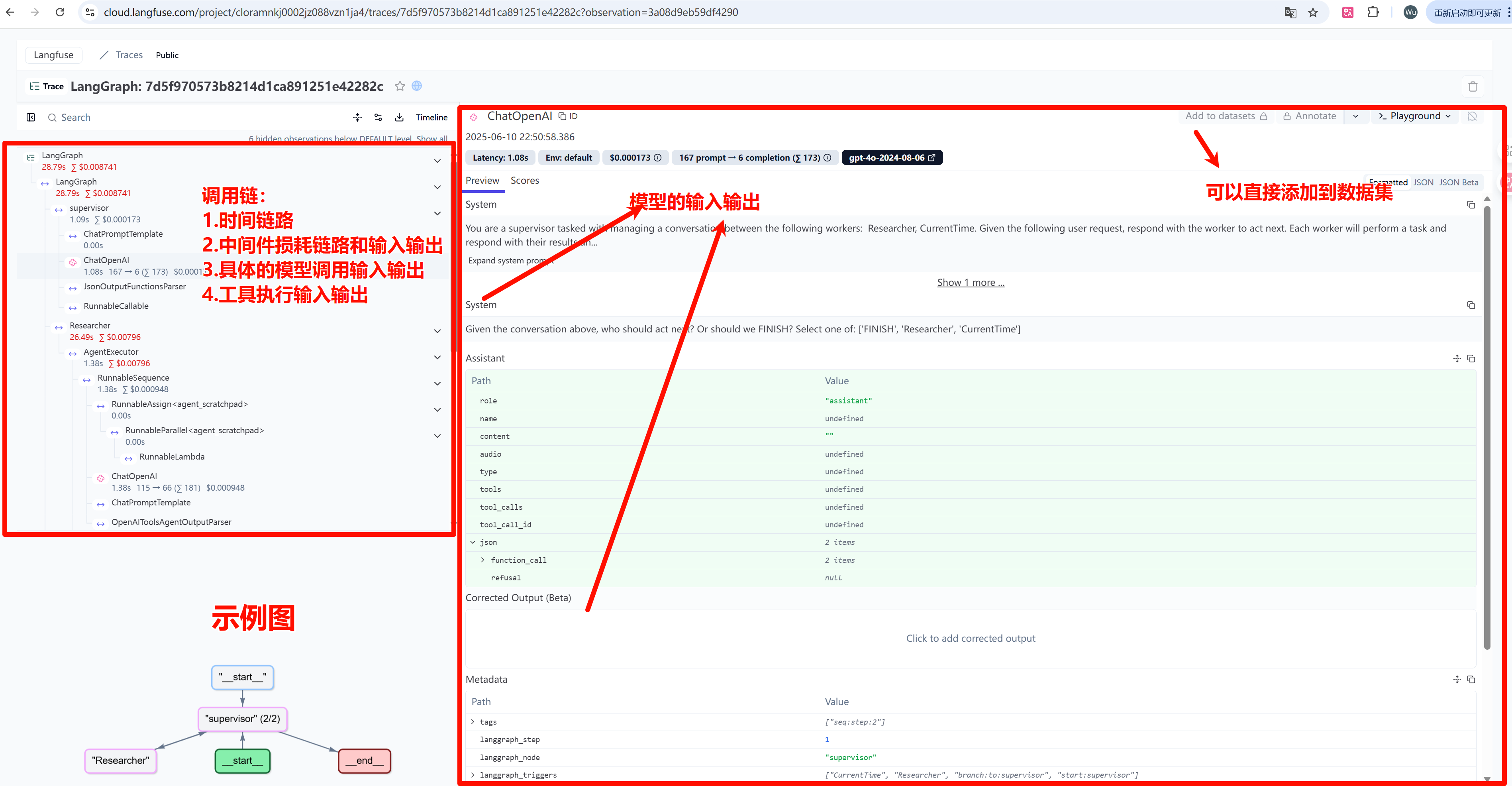This screenshot has height=786, width=1512.
Task: Copy the first System message content
Action: click(1470, 205)
